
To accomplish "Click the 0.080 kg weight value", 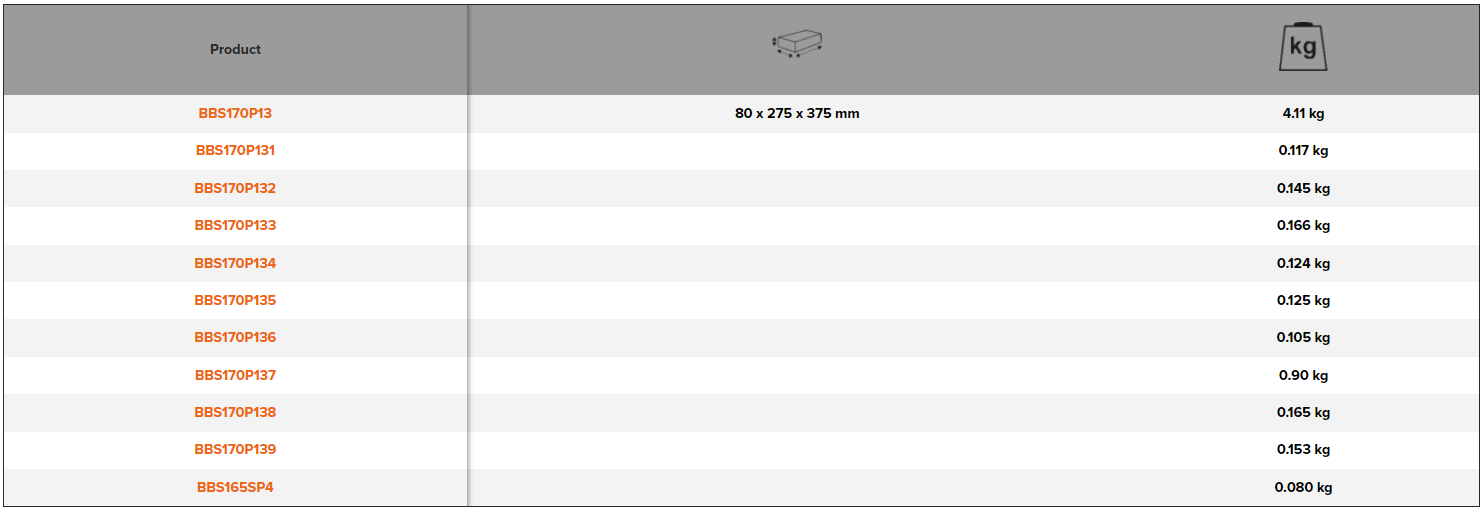I will coord(1303,487).
